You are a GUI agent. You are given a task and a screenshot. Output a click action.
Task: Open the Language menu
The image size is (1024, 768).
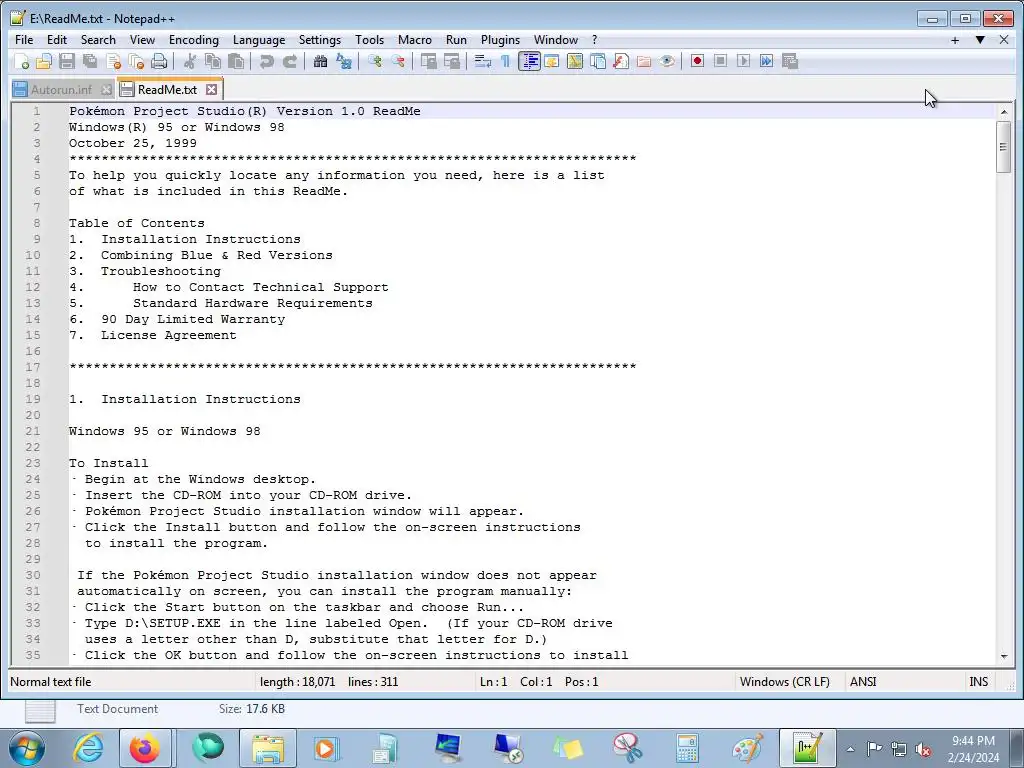pyautogui.click(x=259, y=40)
